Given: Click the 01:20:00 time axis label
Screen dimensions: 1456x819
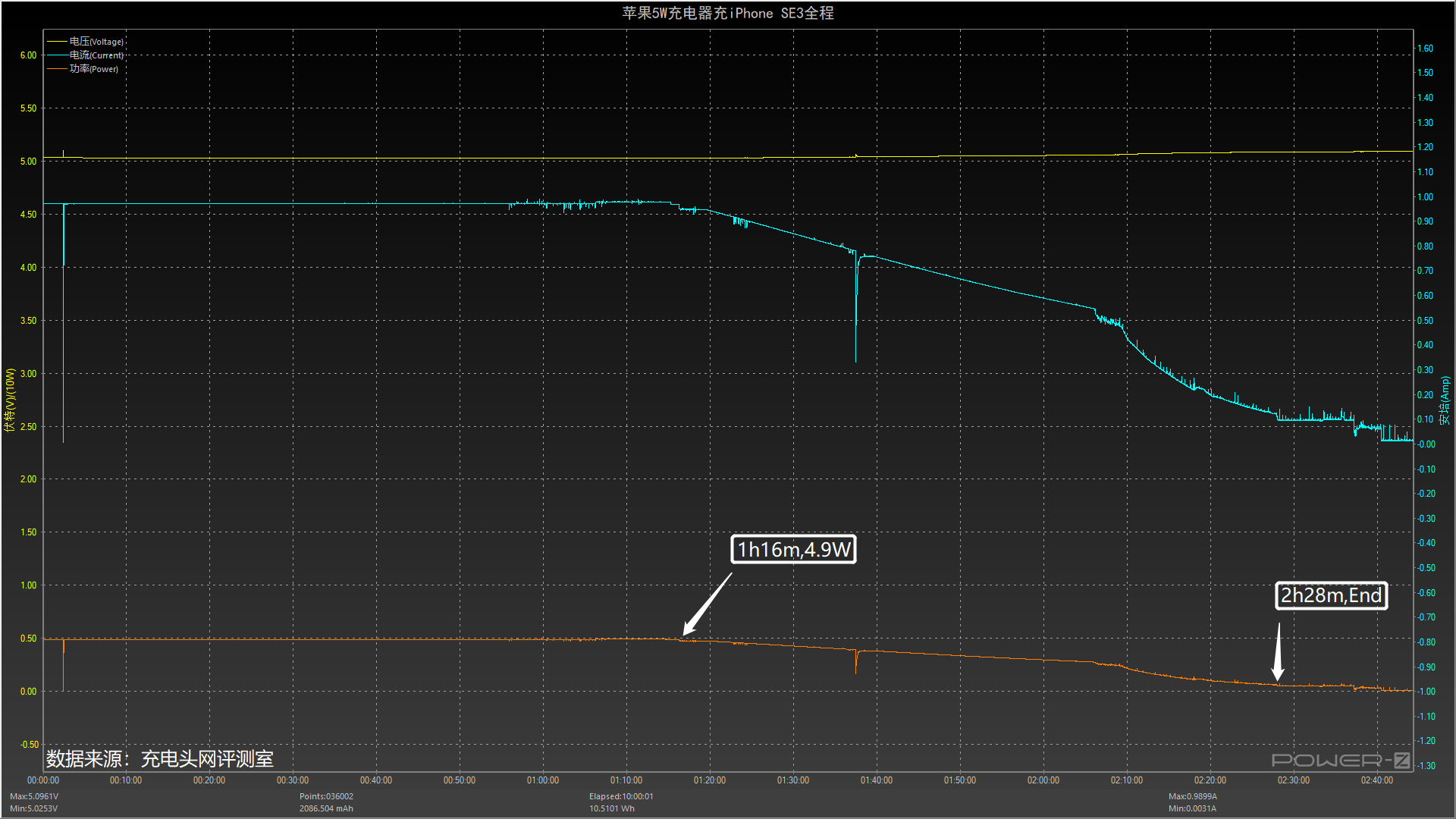Looking at the screenshot, I should point(710,780).
